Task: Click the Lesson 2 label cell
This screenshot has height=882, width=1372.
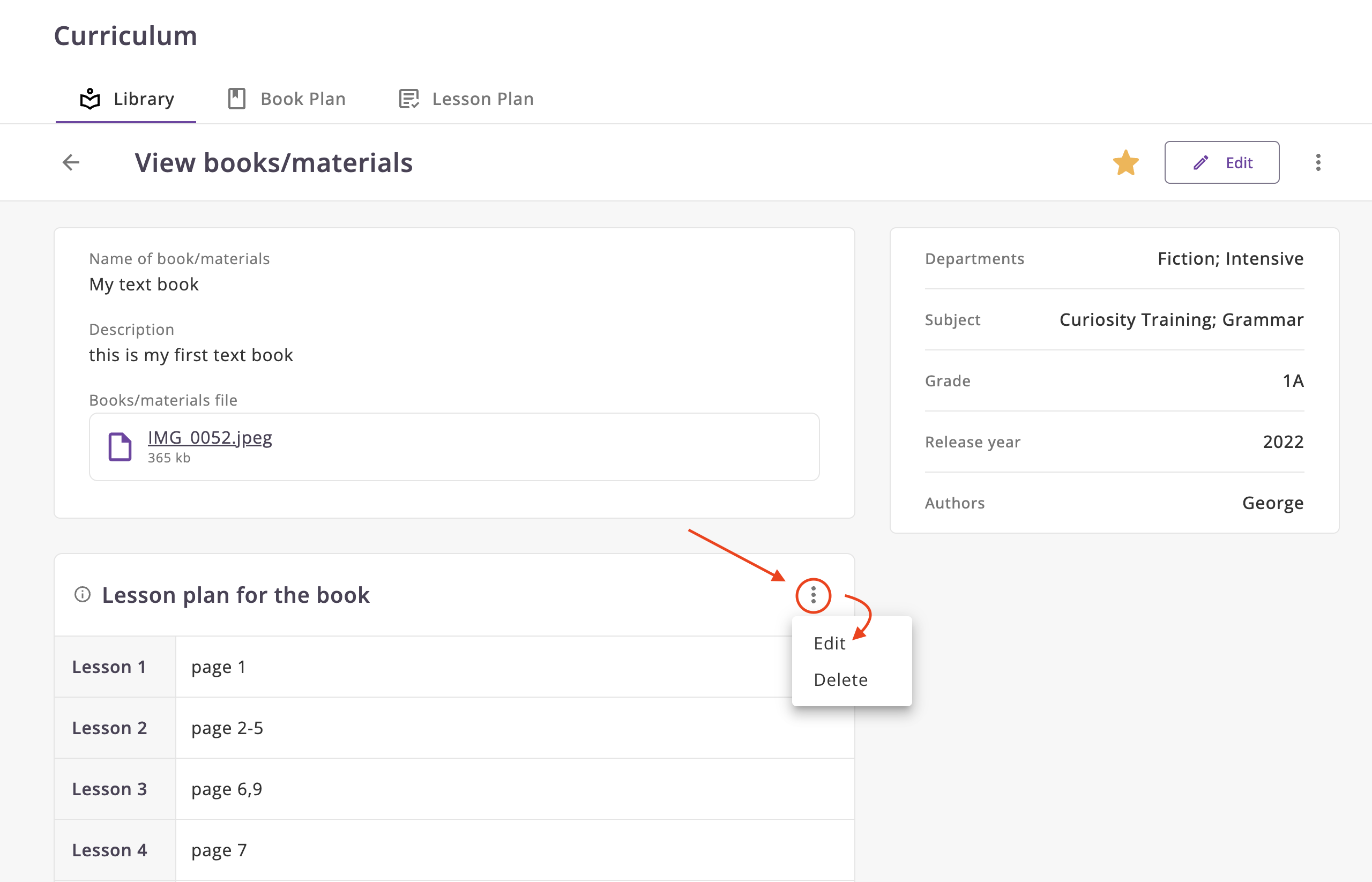Action: (109, 728)
